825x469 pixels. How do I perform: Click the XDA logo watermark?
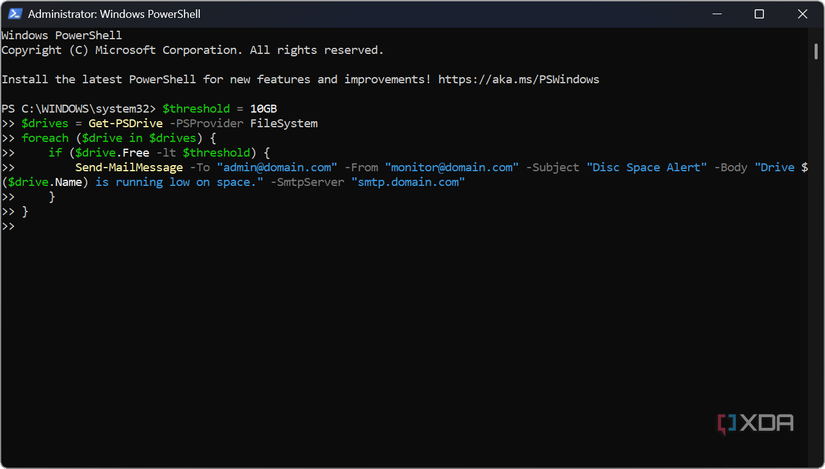(x=755, y=423)
